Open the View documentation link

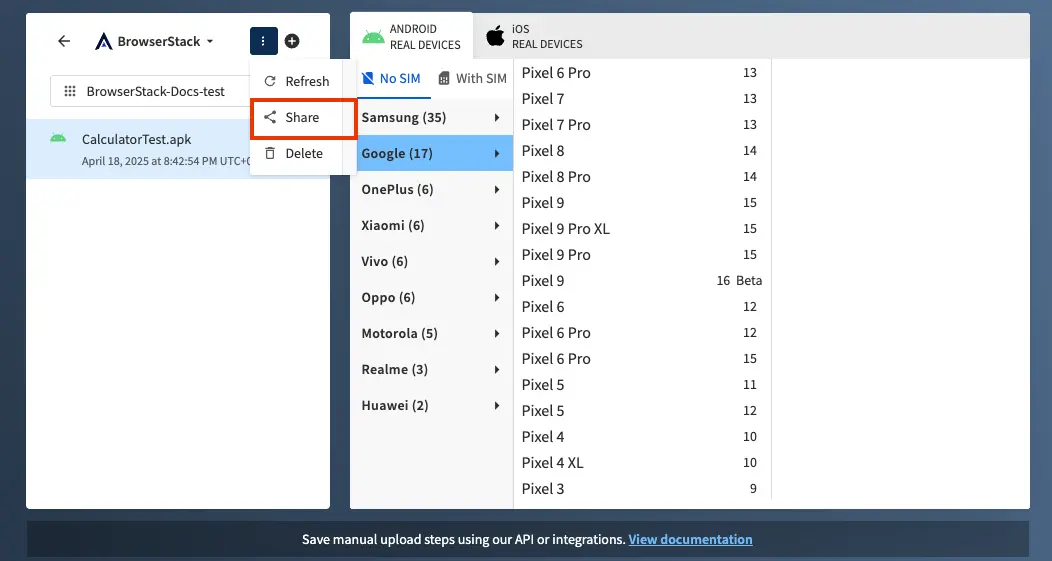(690, 539)
